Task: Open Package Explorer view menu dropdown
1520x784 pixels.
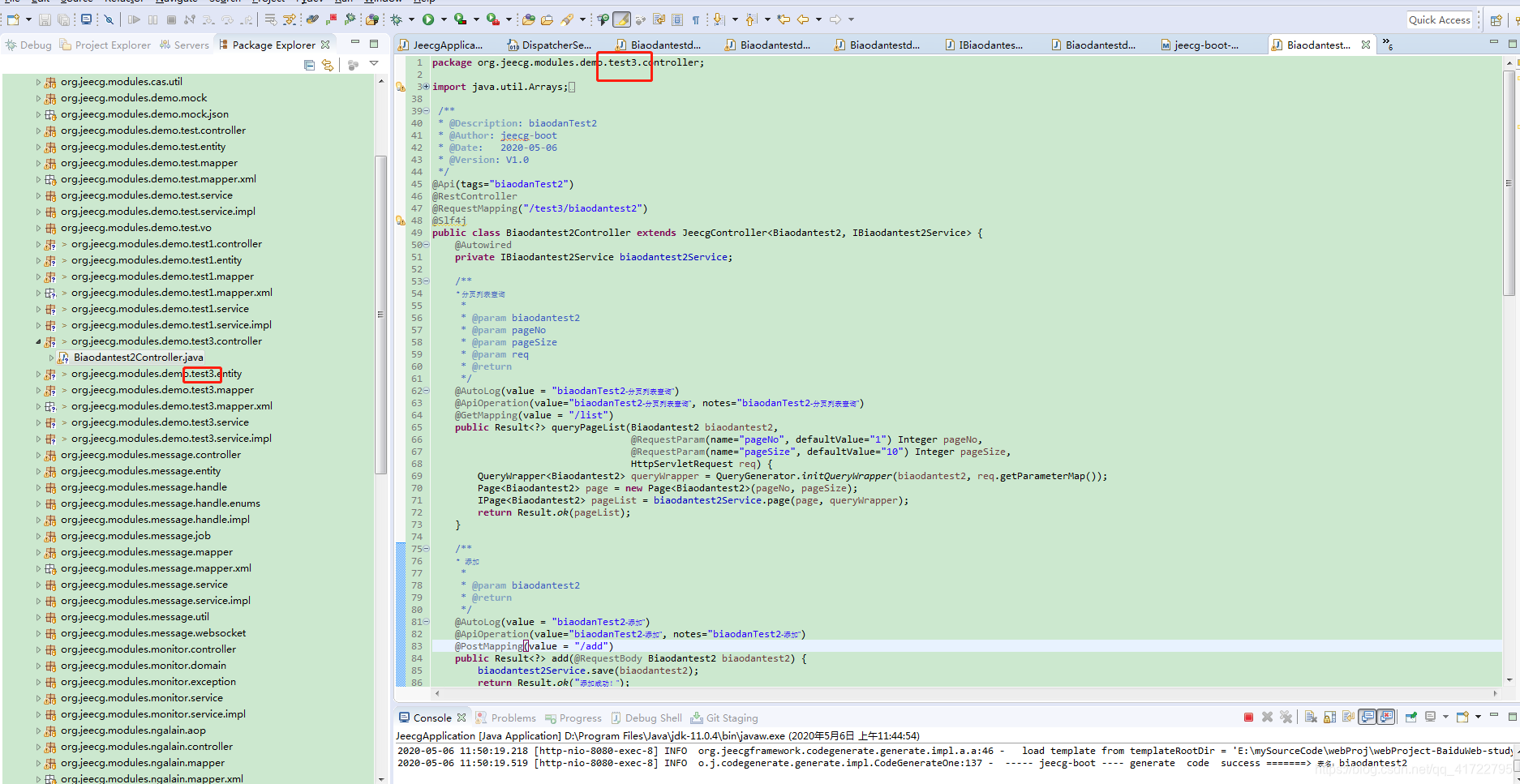Action: [374, 64]
